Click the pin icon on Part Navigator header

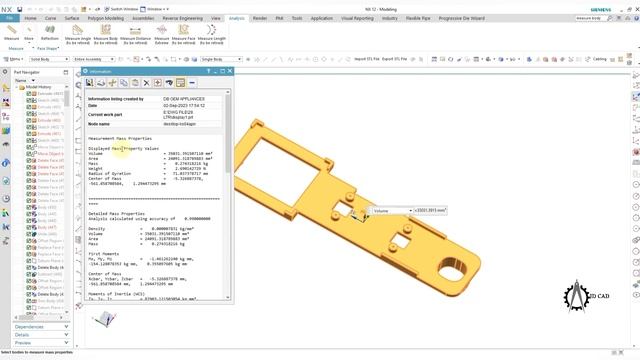pos(66,72)
